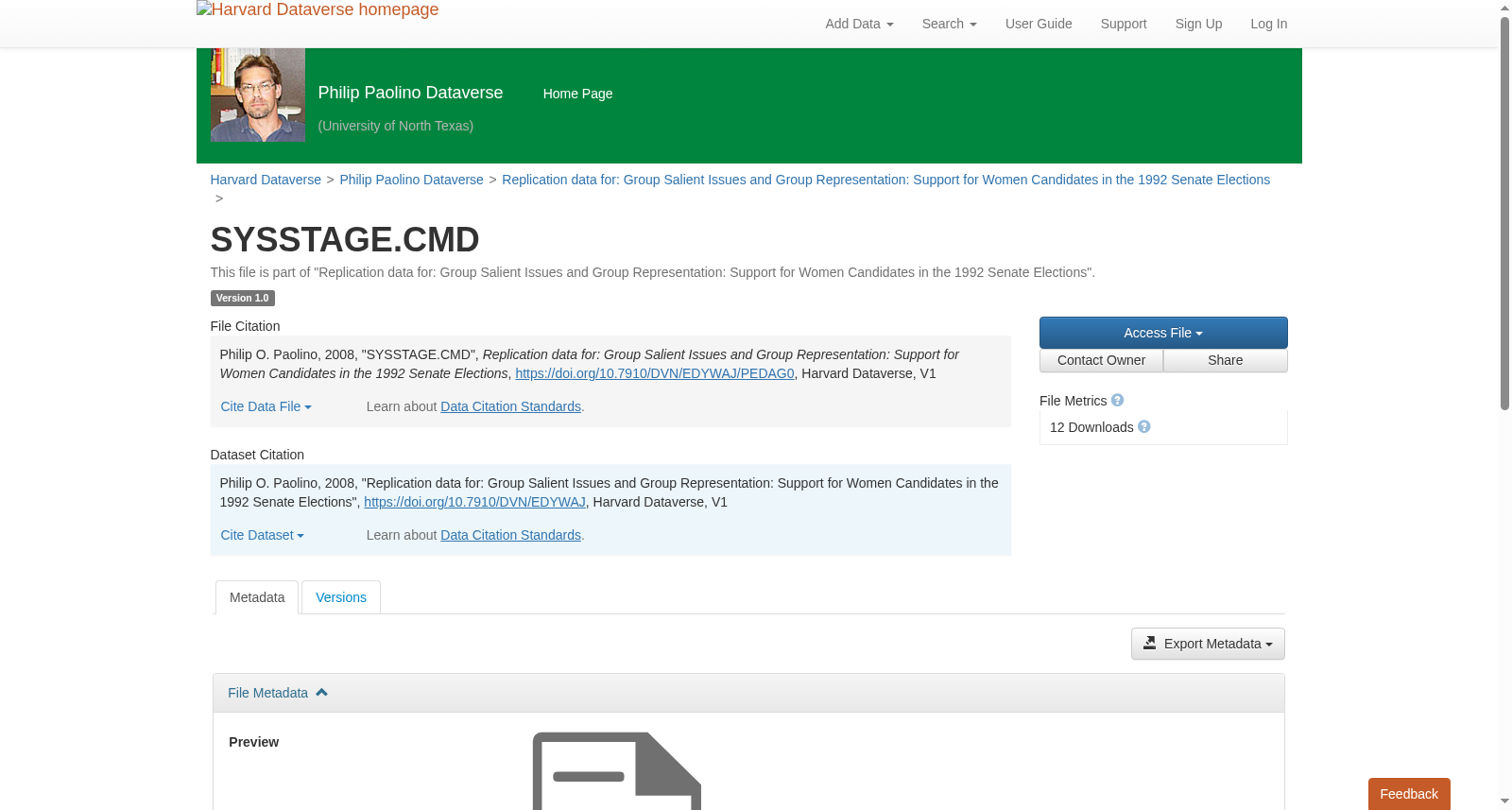Click the large file preview icon
This screenshot has height=810, width=1512.
[x=617, y=771]
